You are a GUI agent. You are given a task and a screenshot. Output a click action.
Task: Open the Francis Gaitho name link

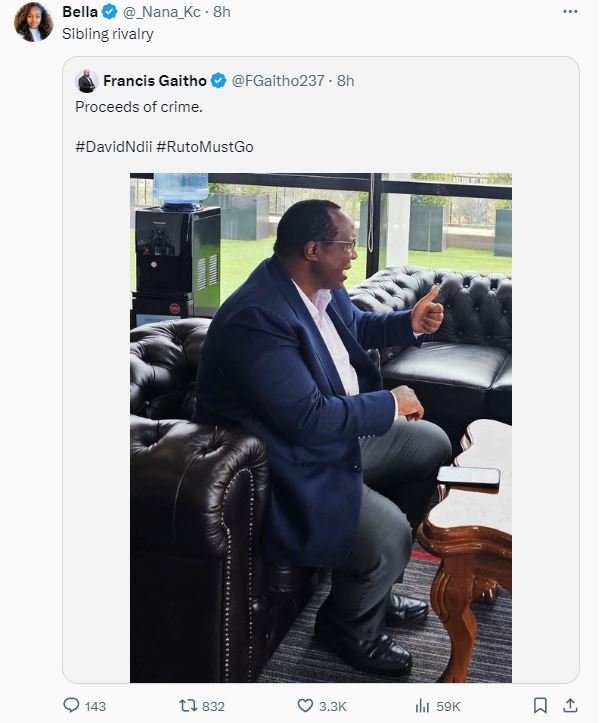click(156, 81)
